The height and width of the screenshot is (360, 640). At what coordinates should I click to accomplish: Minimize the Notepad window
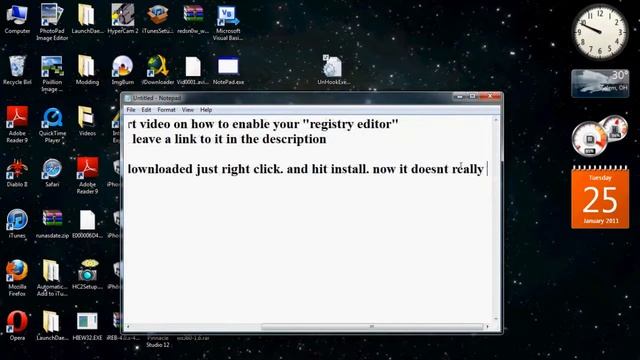click(x=460, y=97)
